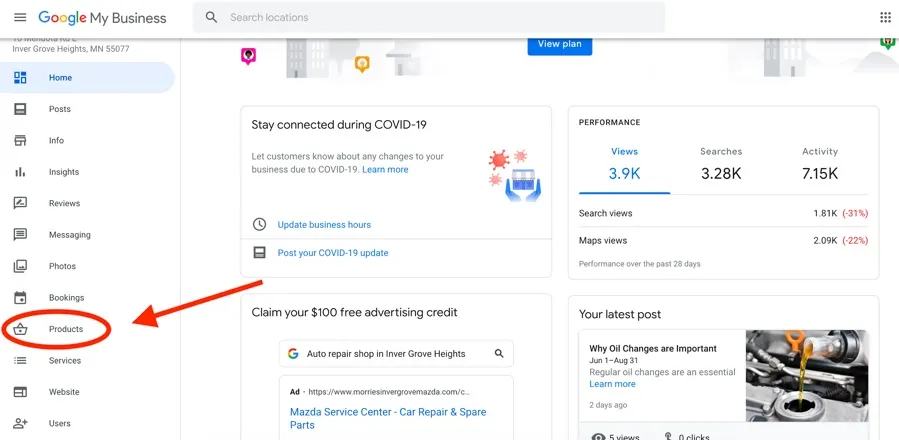Image resolution: width=899 pixels, height=440 pixels.
Task: Switch to the Searches performance tab
Action: 721,165
